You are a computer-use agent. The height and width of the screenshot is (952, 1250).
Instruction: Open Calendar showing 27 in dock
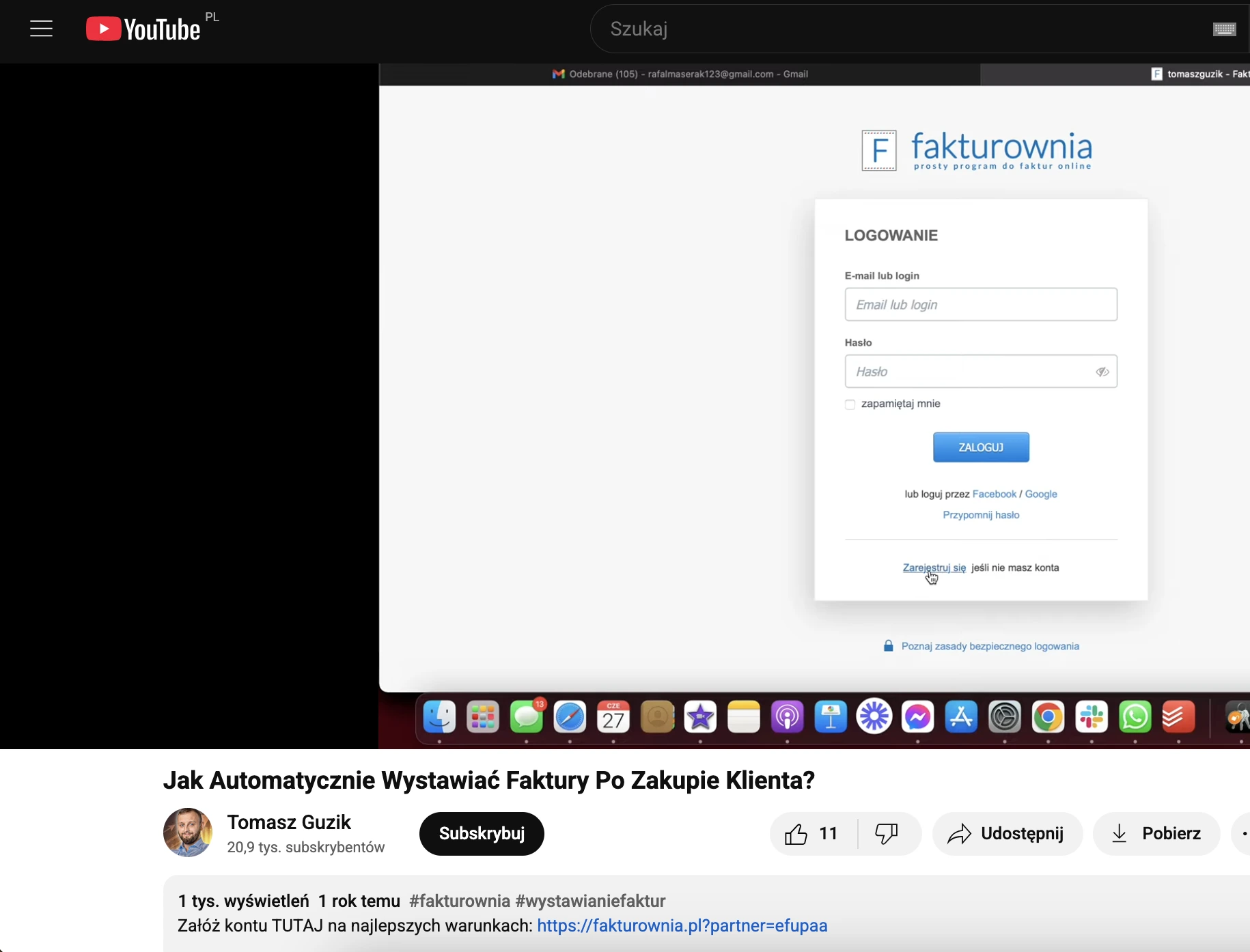pos(613,718)
